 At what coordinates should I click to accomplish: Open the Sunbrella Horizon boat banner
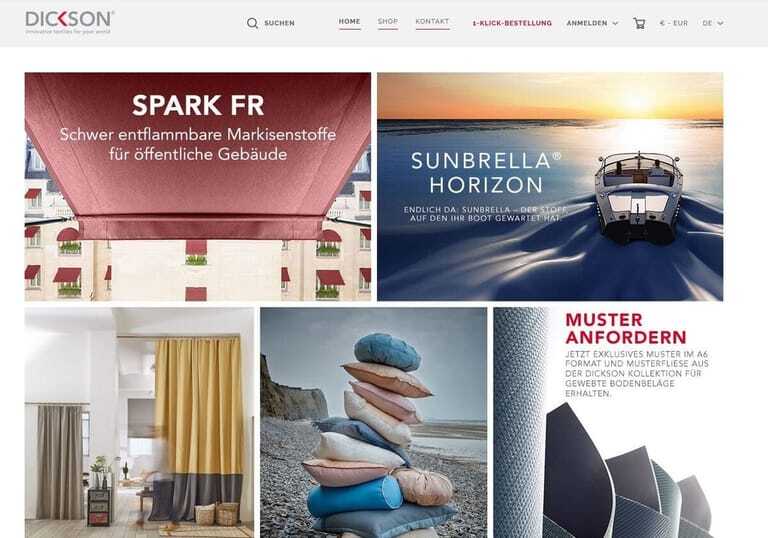(x=550, y=187)
